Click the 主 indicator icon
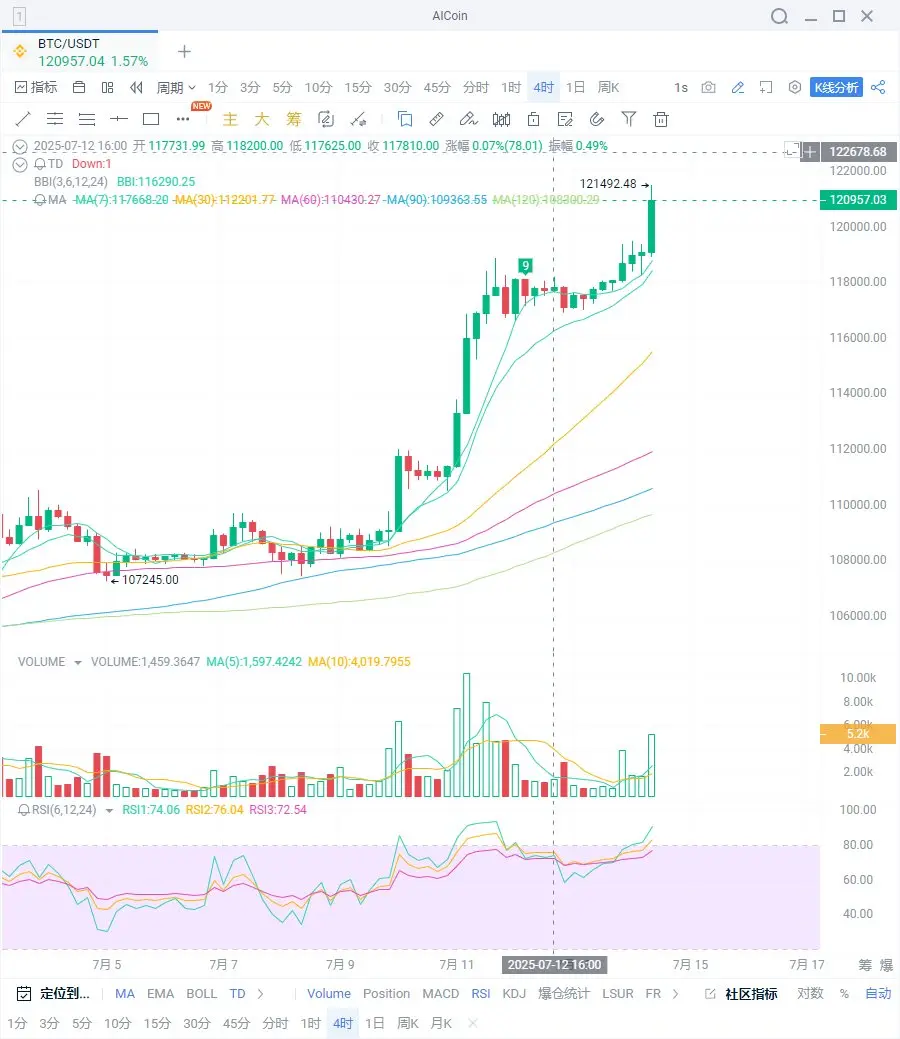This screenshot has width=900, height=1039. click(230, 119)
